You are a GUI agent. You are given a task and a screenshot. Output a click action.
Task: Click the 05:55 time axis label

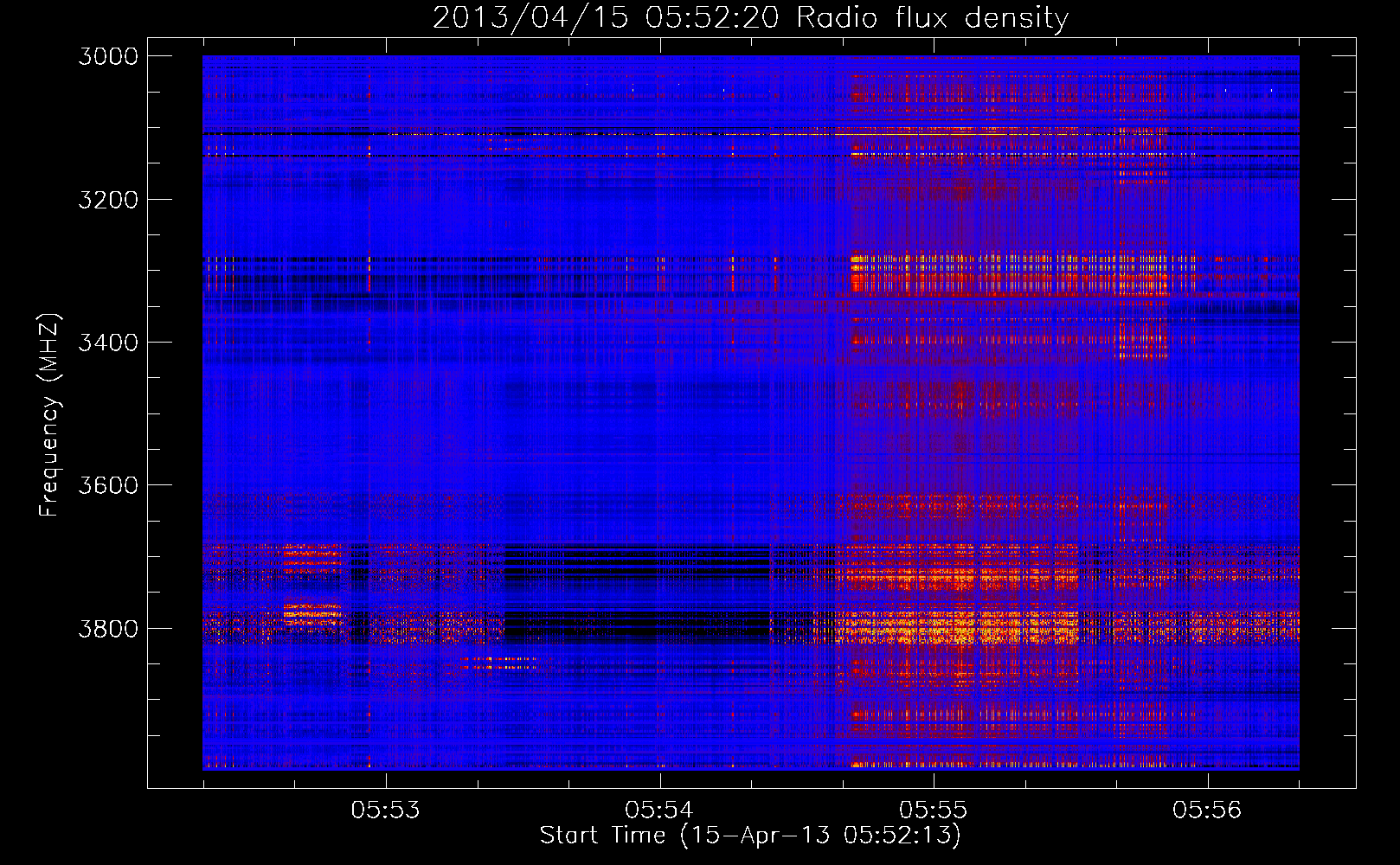[x=933, y=810]
